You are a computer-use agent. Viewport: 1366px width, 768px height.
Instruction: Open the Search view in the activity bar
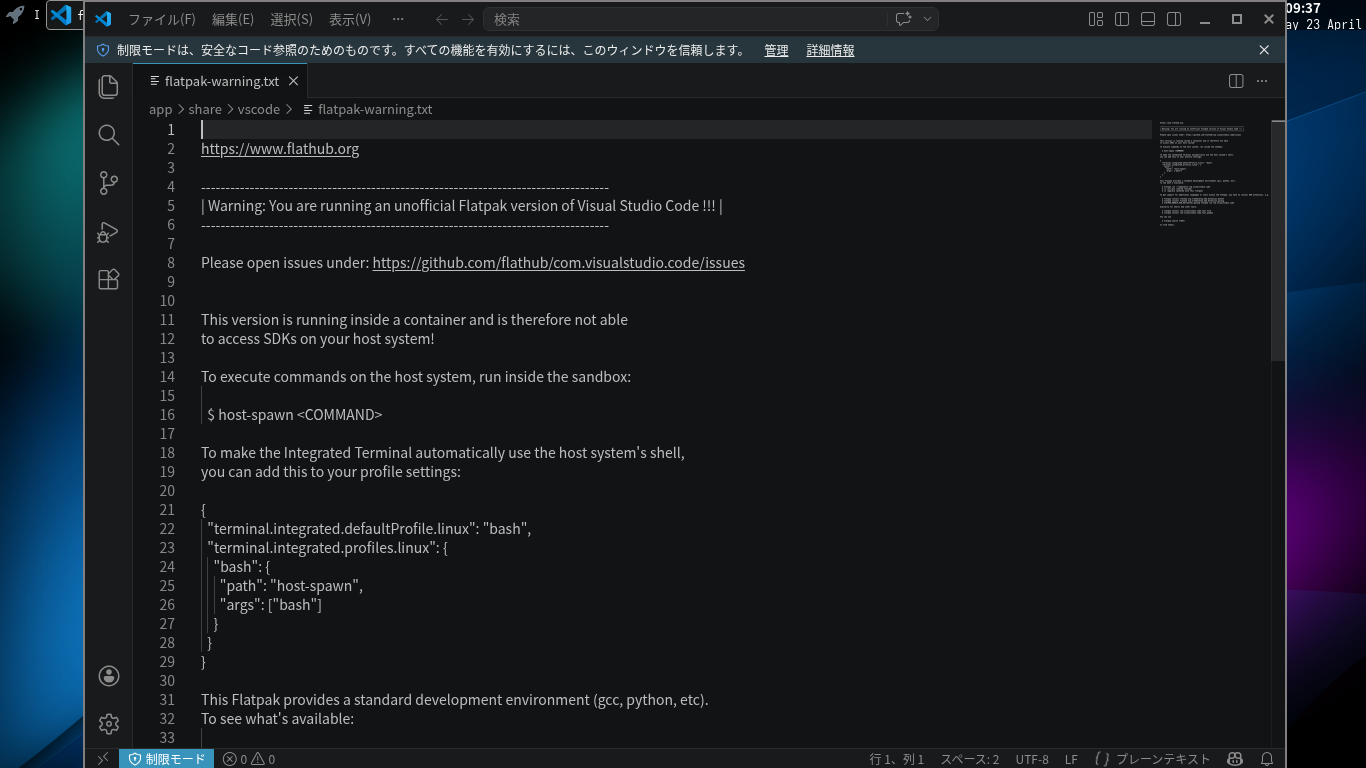click(109, 135)
